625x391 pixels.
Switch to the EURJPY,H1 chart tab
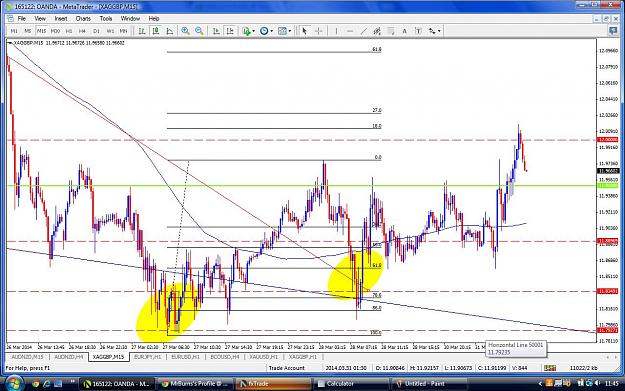coord(147,357)
